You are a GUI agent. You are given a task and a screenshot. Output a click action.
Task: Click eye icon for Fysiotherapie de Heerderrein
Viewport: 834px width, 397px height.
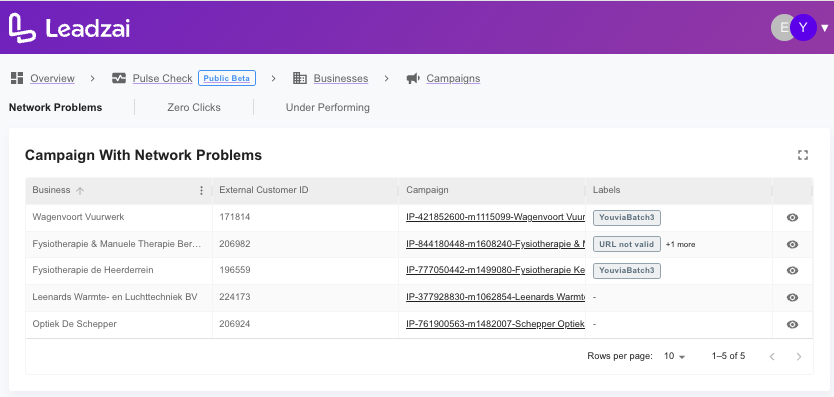[793, 270]
